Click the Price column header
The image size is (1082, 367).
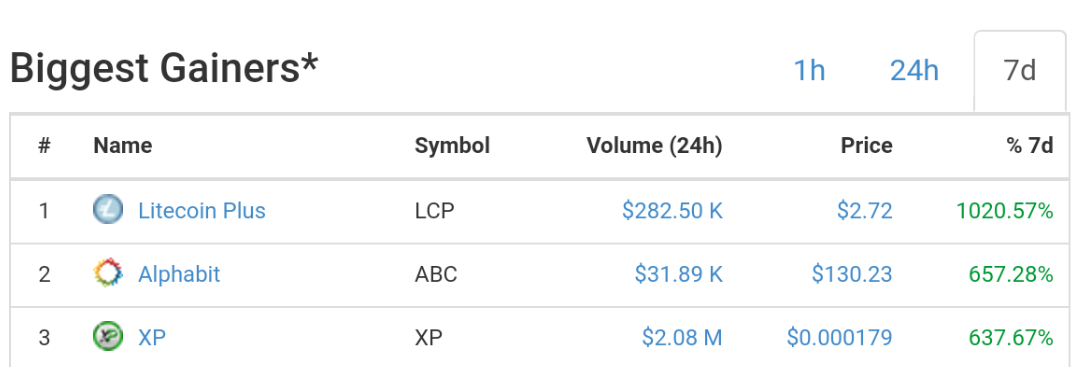pos(867,146)
